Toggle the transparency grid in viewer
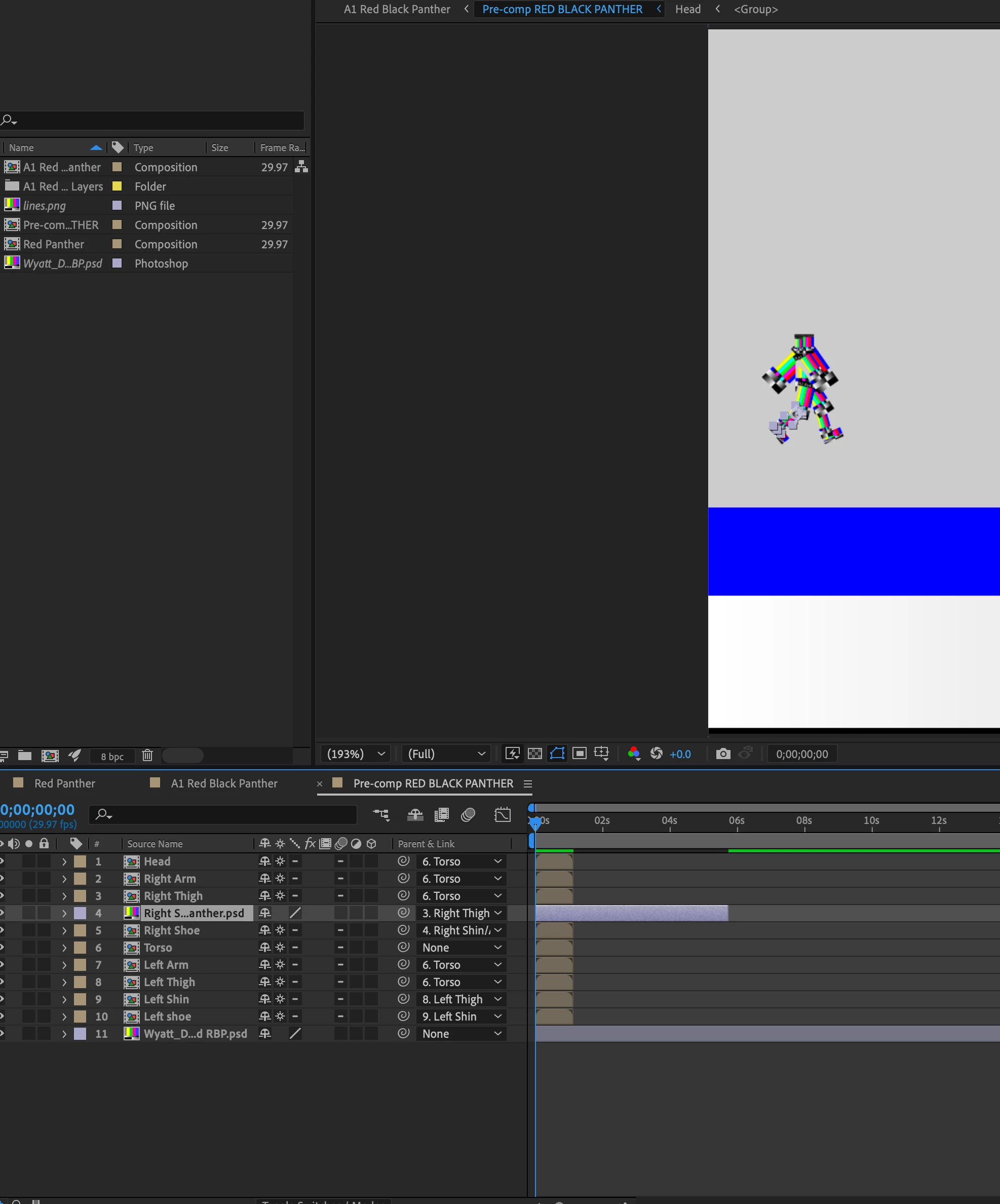The image size is (1000, 1204). pos(534,754)
